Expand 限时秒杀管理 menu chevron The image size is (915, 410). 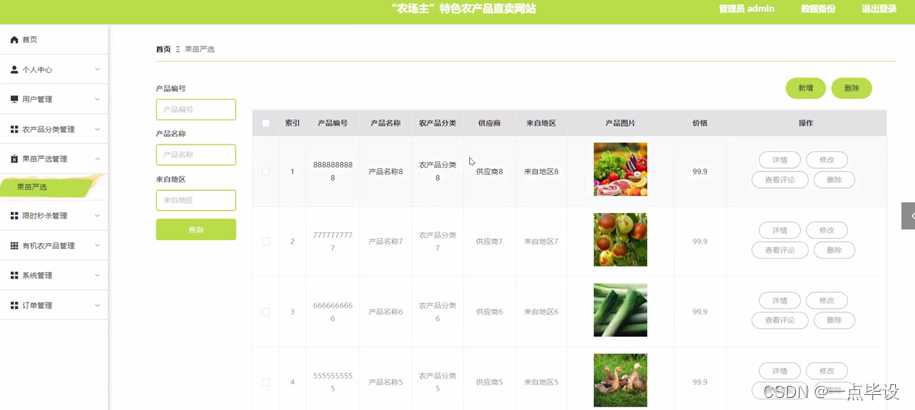coord(97,216)
